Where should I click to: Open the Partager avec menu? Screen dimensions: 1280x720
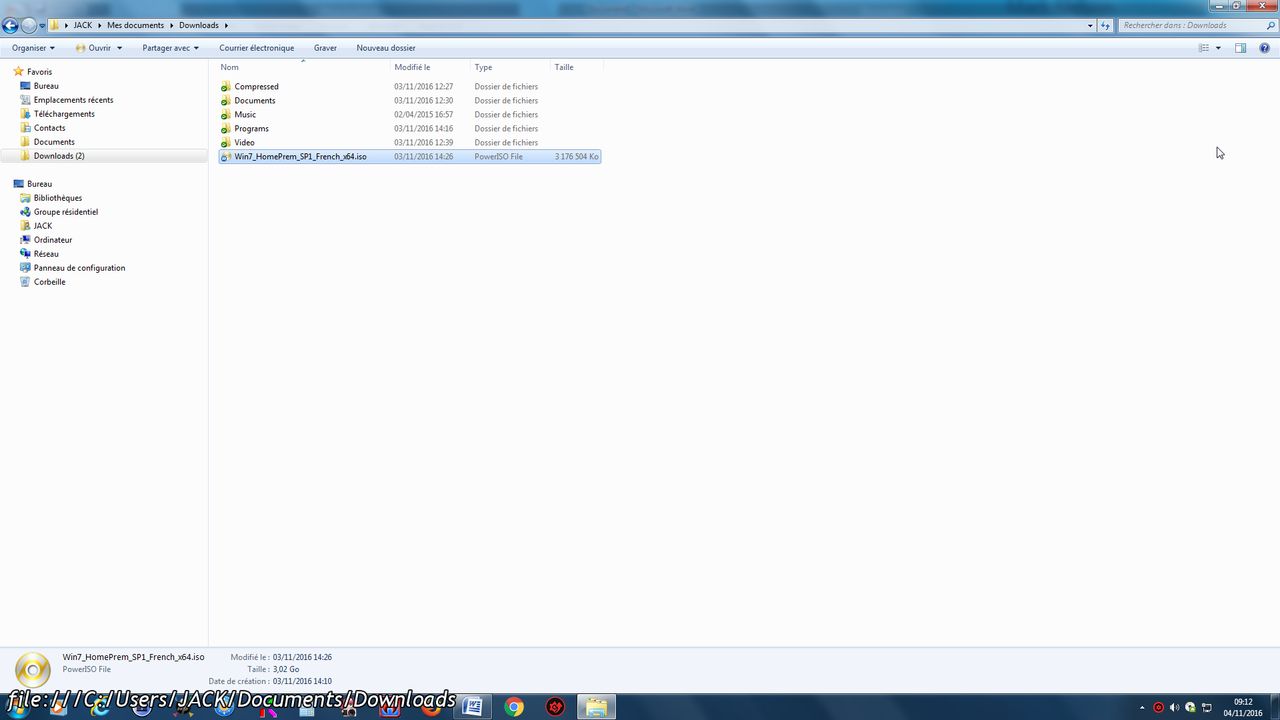coord(167,47)
